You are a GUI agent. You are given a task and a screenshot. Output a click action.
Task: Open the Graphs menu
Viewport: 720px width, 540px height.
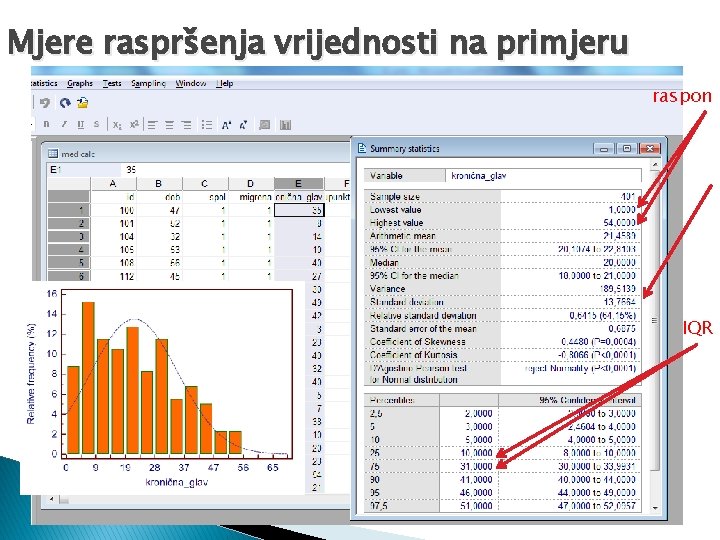coord(80,83)
